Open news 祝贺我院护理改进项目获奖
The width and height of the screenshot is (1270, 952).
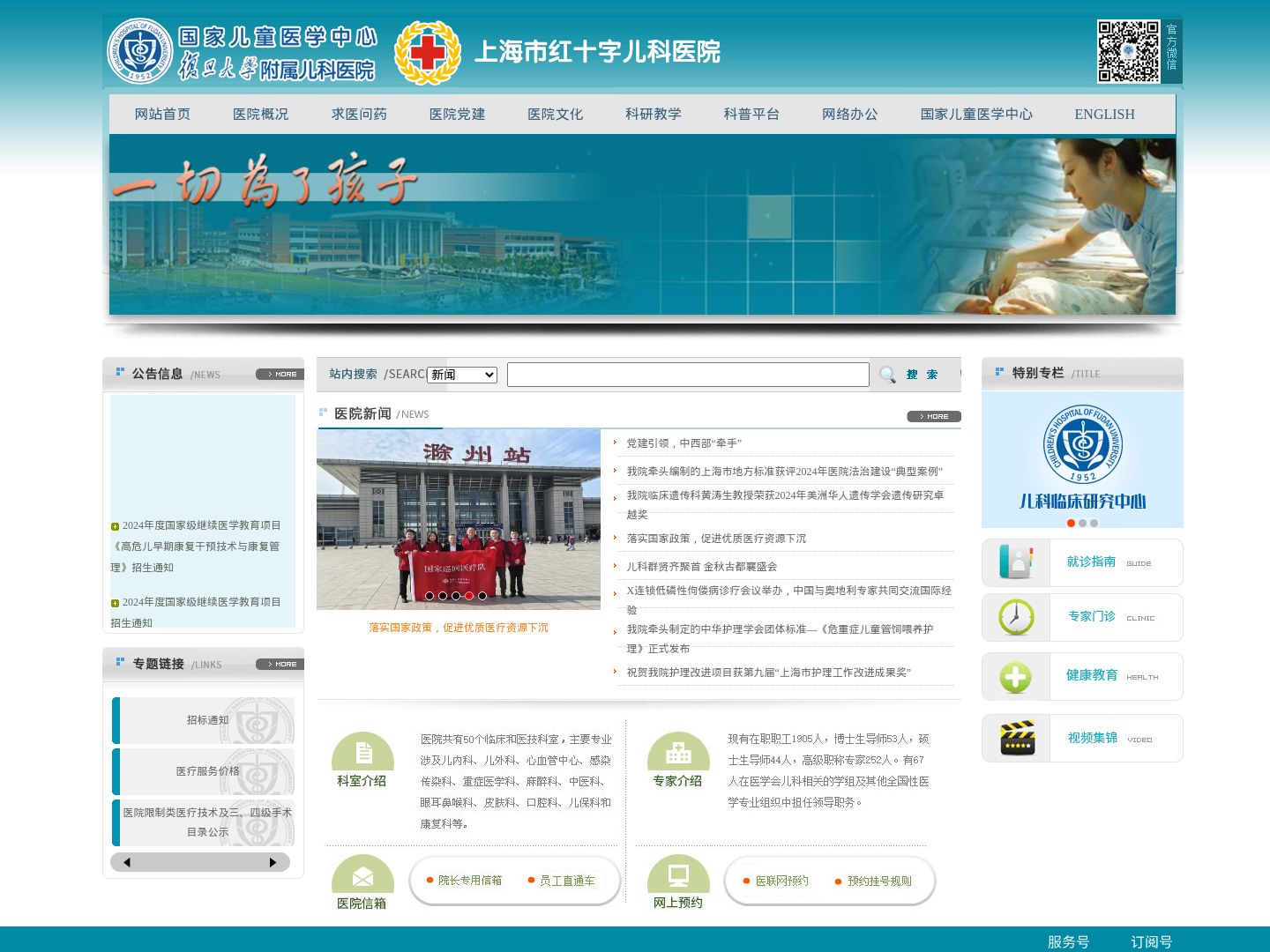[769, 673]
